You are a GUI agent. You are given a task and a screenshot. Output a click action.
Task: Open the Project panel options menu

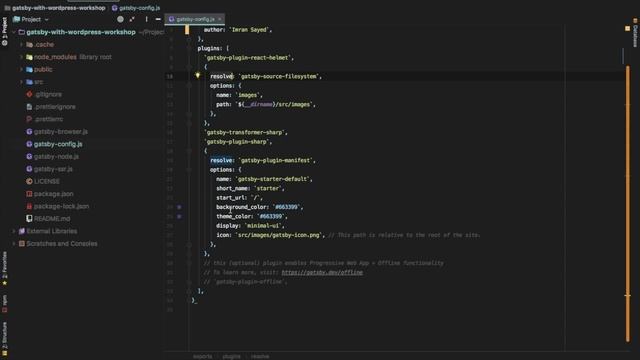point(146,19)
